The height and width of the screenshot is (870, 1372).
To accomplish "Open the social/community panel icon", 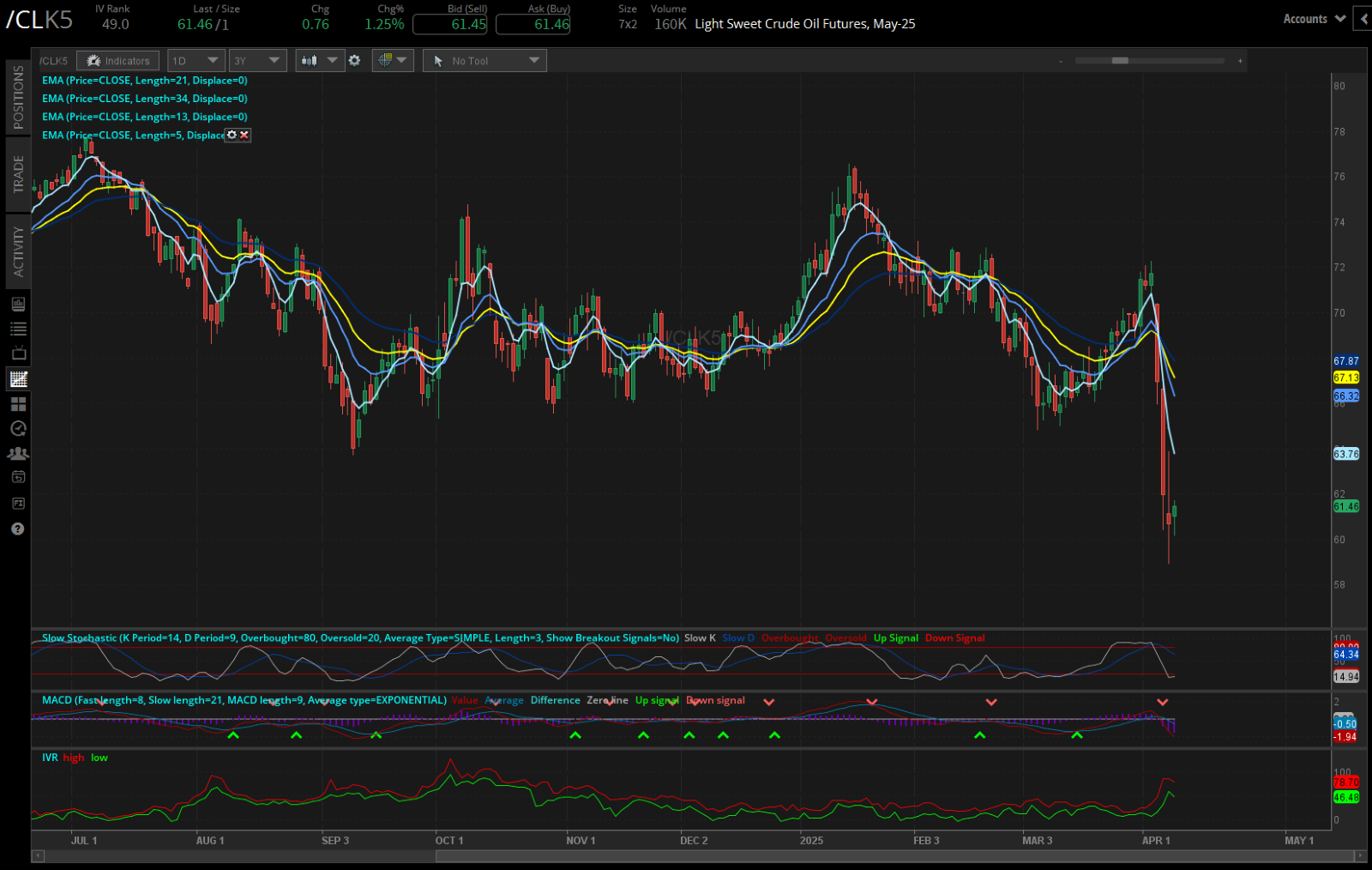I will pos(17,453).
